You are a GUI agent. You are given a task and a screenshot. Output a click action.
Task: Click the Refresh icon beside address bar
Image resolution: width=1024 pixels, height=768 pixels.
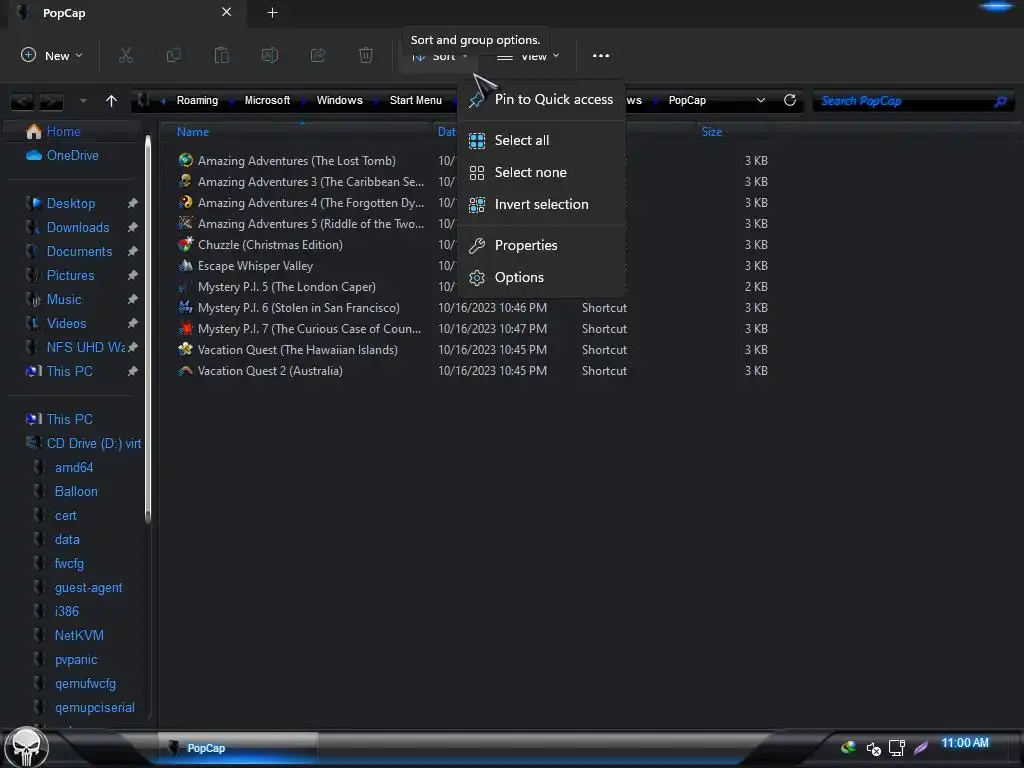pos(790,100)
